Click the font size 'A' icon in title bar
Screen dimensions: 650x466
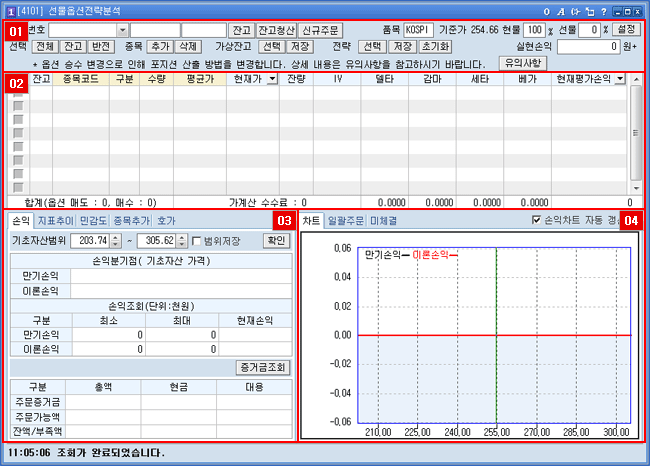(x=561, y=10)
